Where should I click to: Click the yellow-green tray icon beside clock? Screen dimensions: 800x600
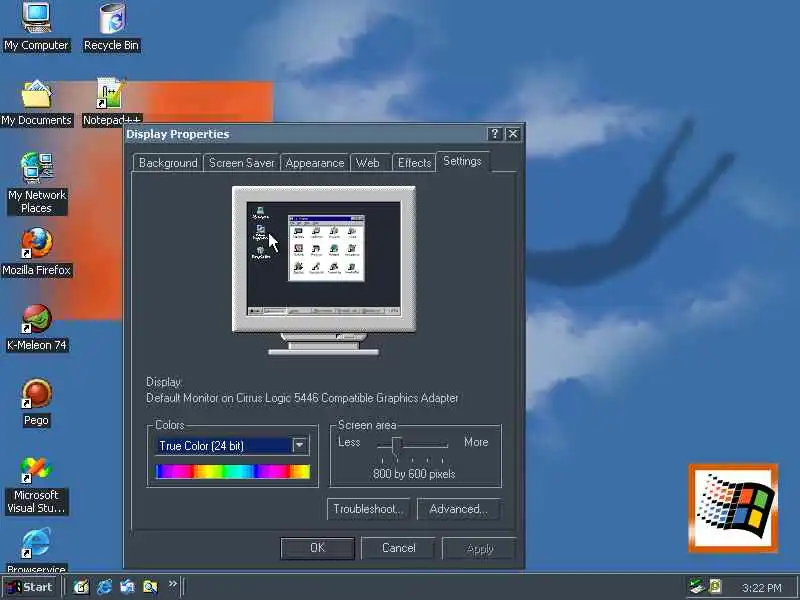pyautogui.click(x=715, y=586)
